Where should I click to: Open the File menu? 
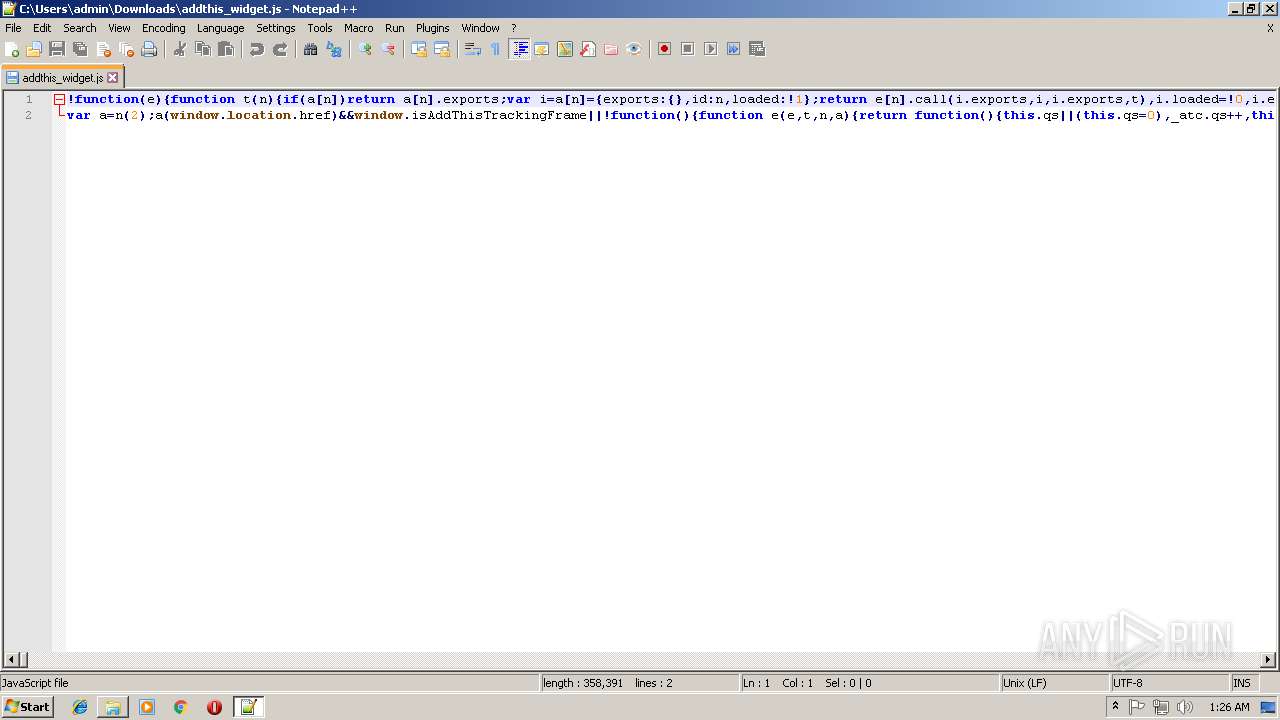[13, 28]
